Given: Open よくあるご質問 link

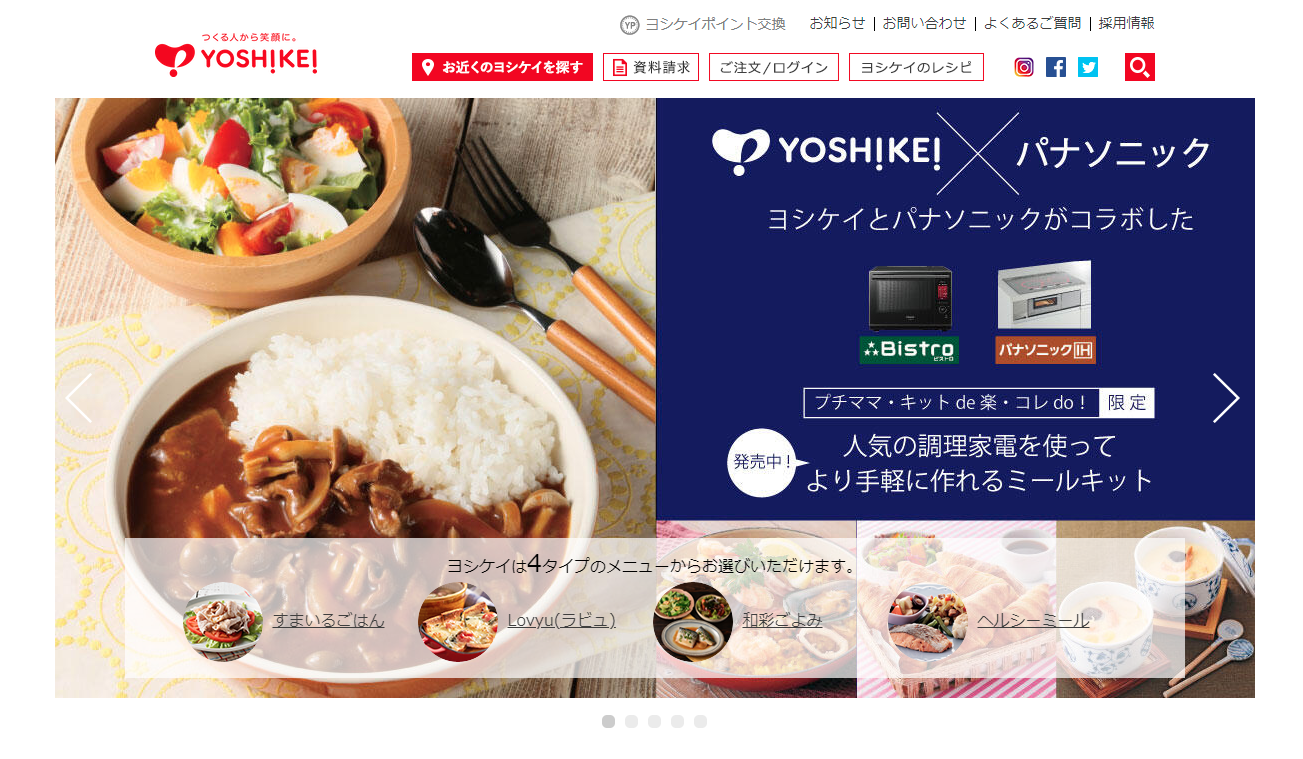Looking at the screenshot, I should tap(1032, 23).
